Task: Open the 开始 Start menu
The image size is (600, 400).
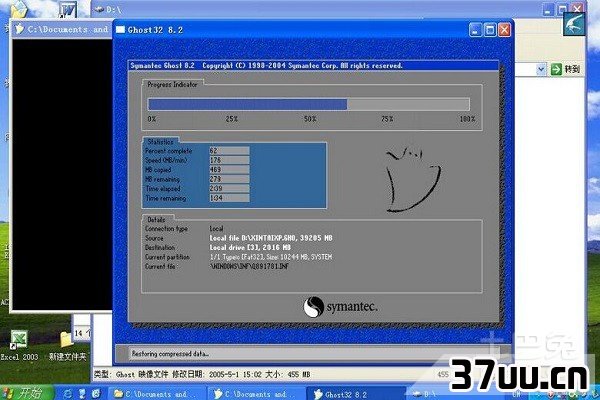Action: [x=26, y=393]
